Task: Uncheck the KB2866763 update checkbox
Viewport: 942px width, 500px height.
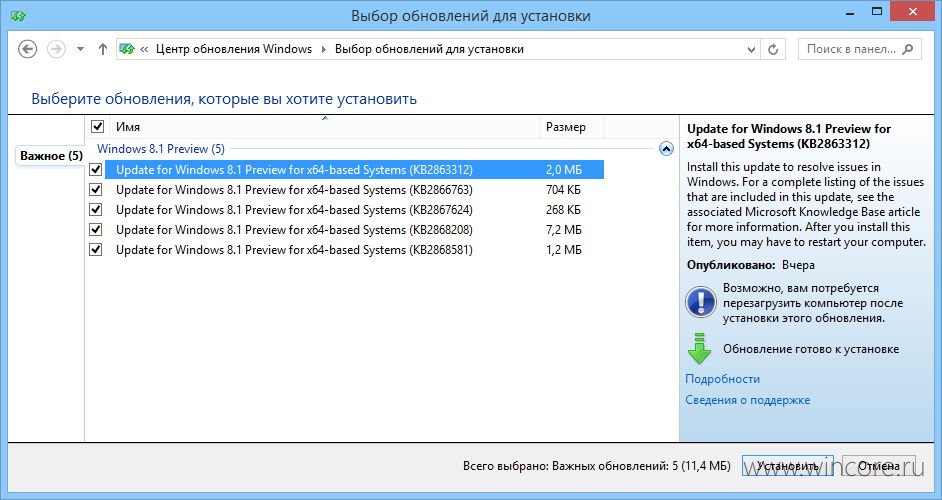Action: [x=96, y=189]
